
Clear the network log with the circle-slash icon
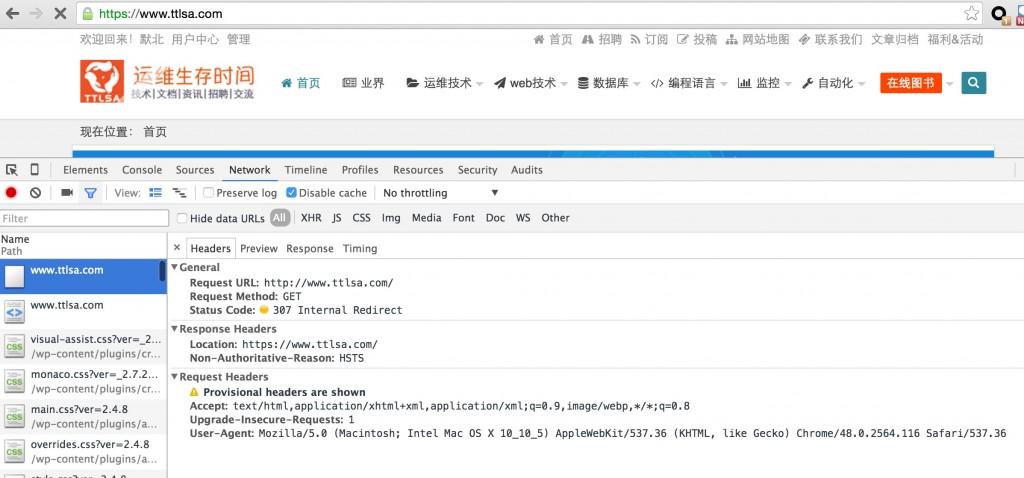[x=36, y=193]
